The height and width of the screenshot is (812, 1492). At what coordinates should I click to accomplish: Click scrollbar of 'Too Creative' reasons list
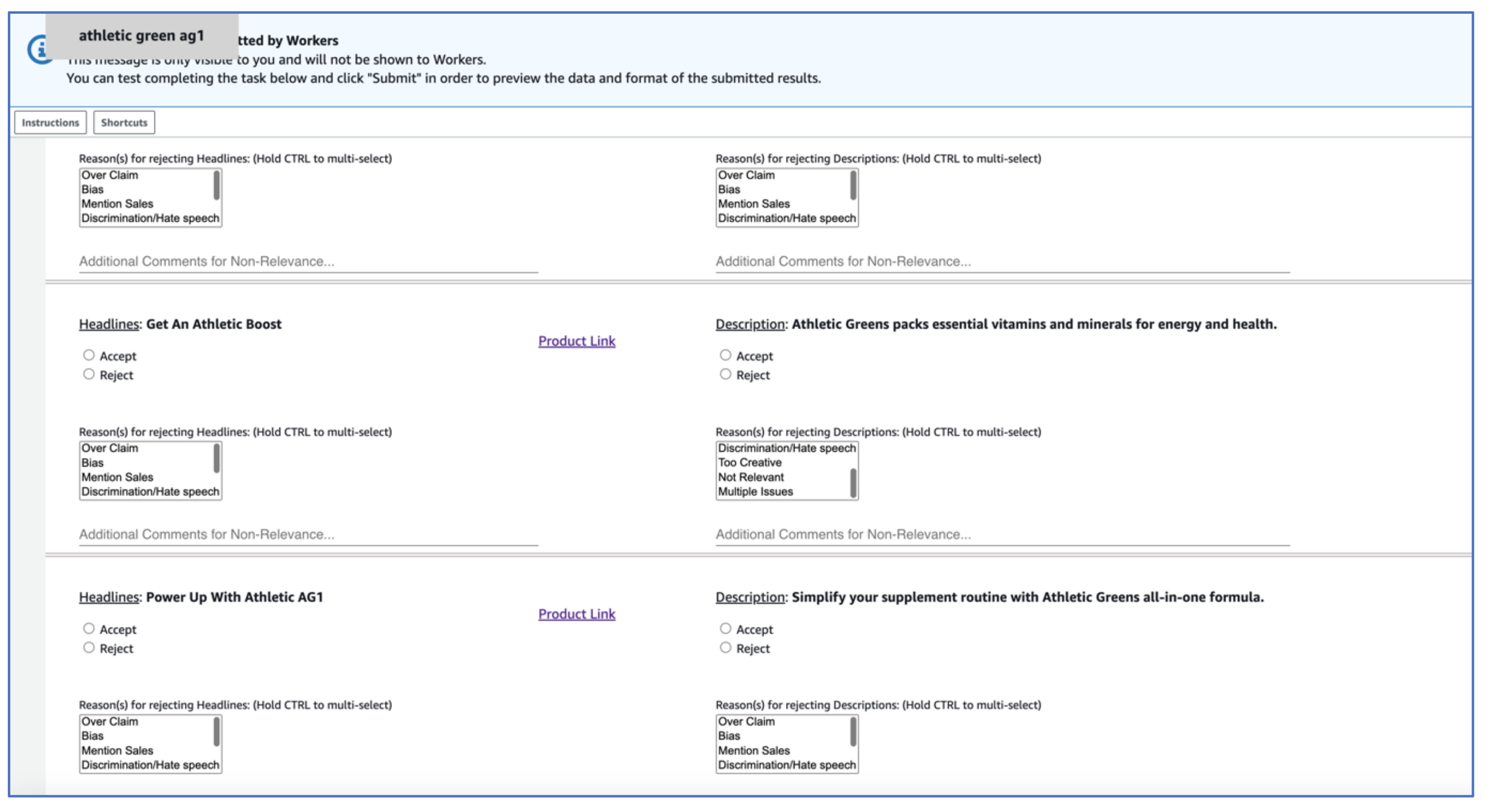853,482
